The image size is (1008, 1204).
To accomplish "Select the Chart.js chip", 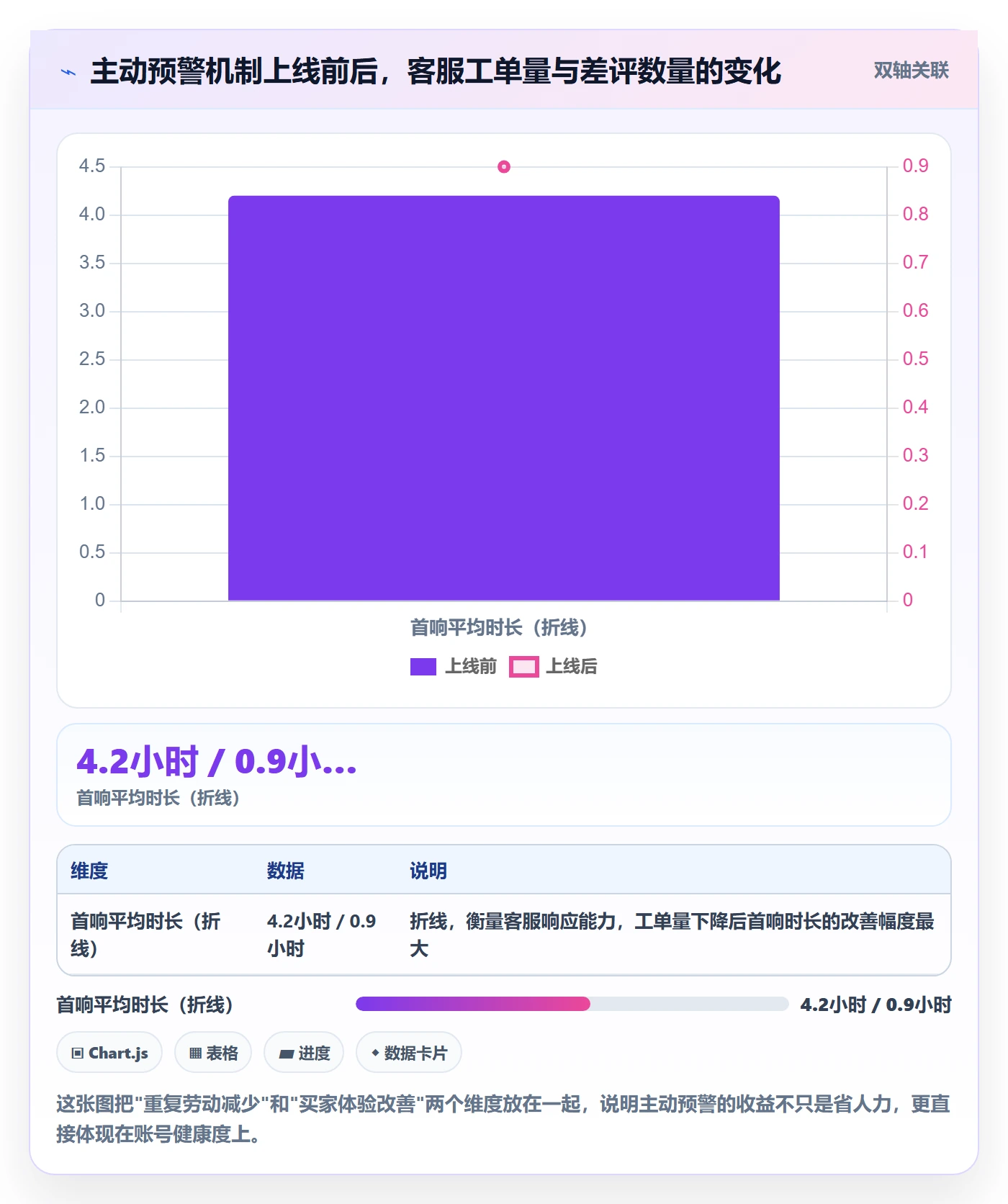I will [109, 1053].
